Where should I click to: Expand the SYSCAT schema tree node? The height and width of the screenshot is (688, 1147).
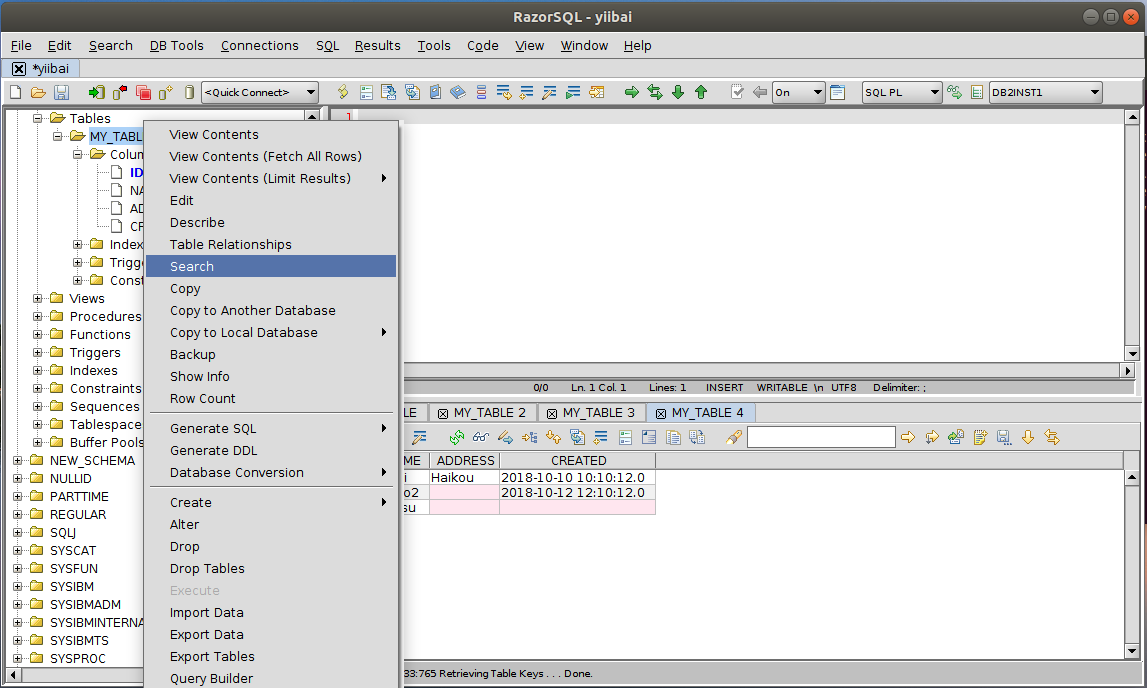point(18,551)
